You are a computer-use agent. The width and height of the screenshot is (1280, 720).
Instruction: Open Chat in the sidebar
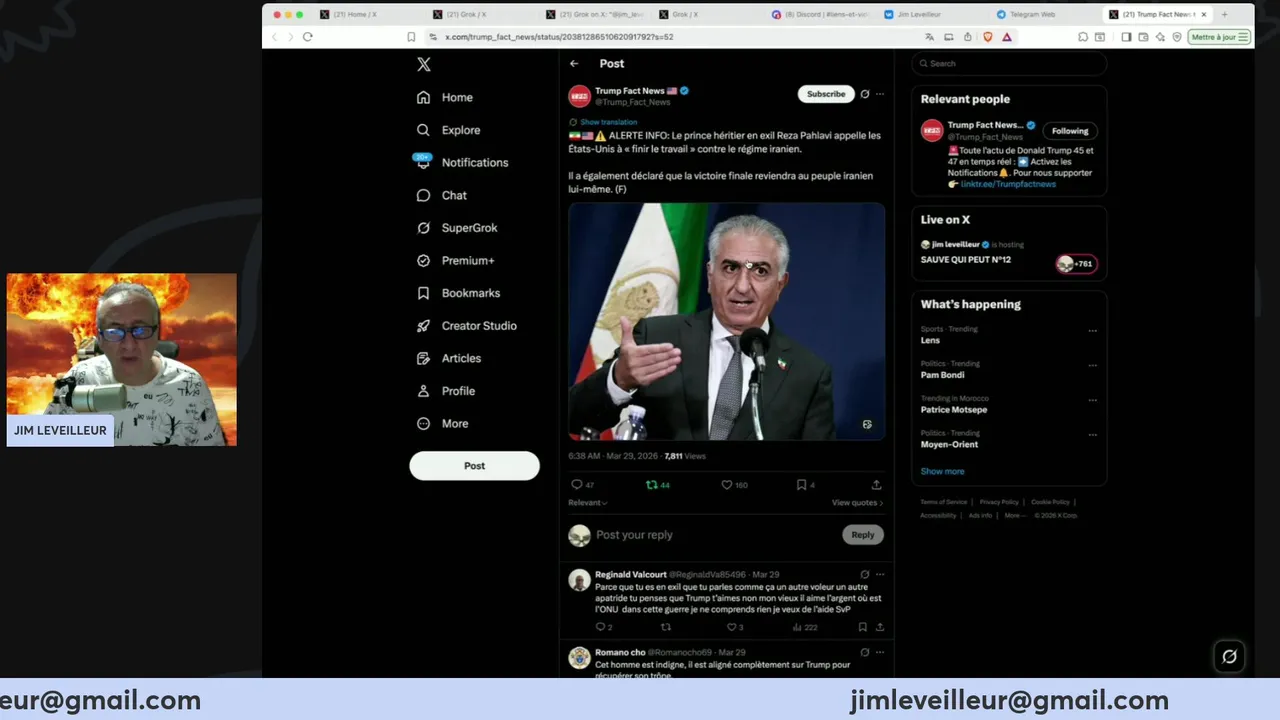click(441, 195)
